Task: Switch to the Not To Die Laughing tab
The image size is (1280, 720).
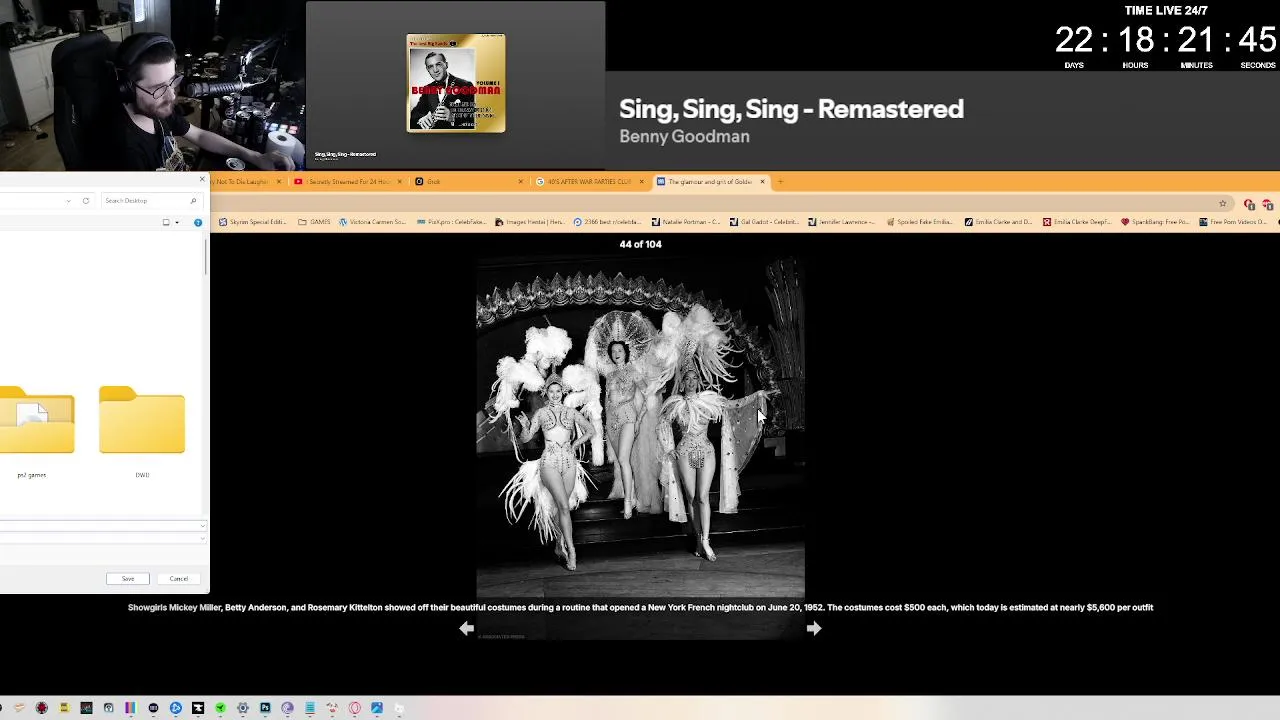Action: (x=242, y=182)
